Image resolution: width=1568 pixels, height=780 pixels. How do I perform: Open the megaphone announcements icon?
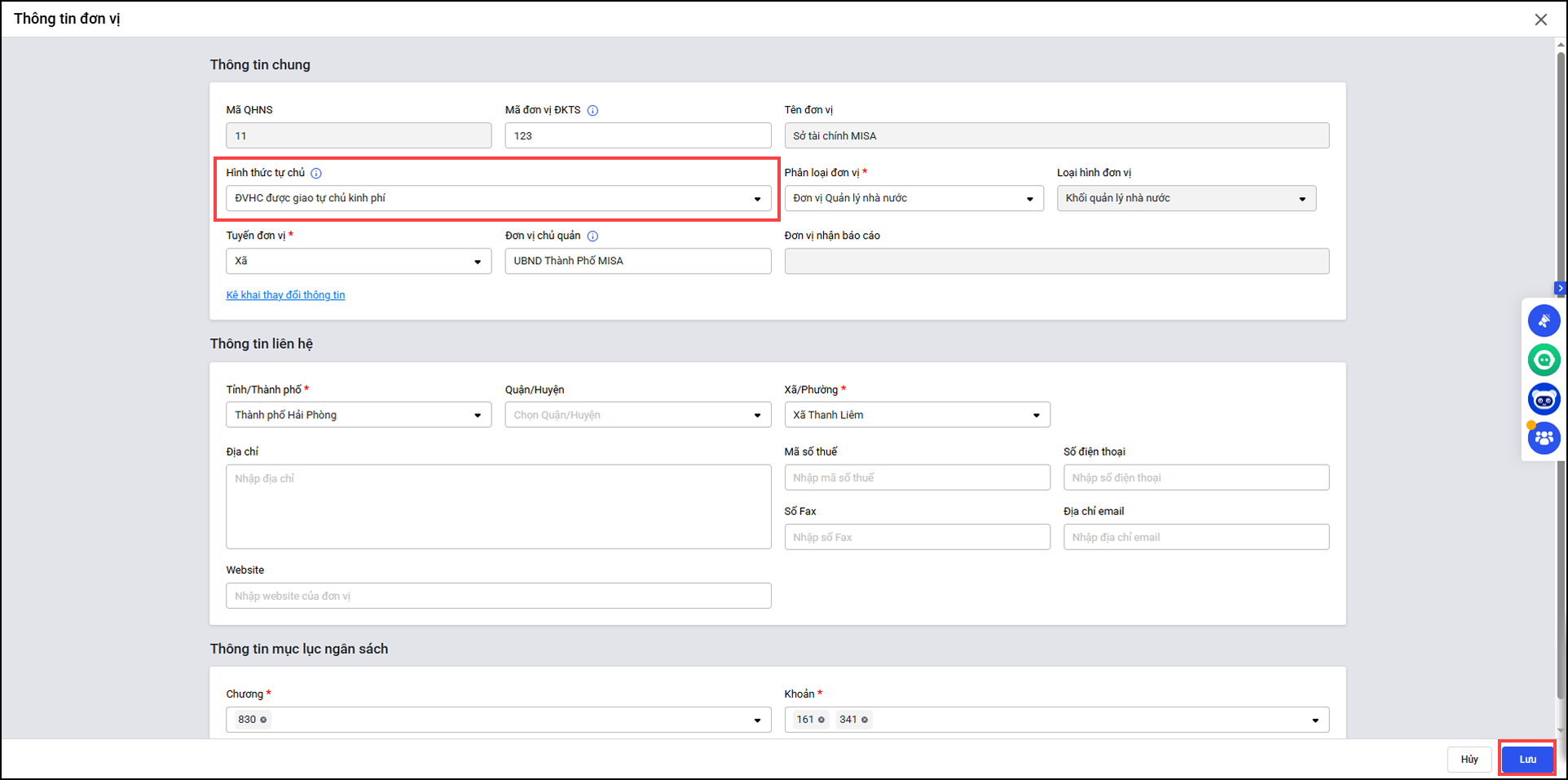click(1544, 321)
